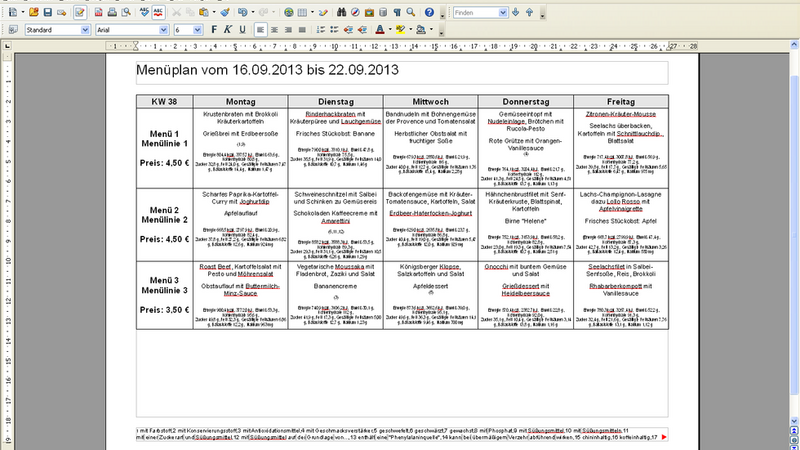Insert a table
The image size is (800, 450).
pos(302,12)
